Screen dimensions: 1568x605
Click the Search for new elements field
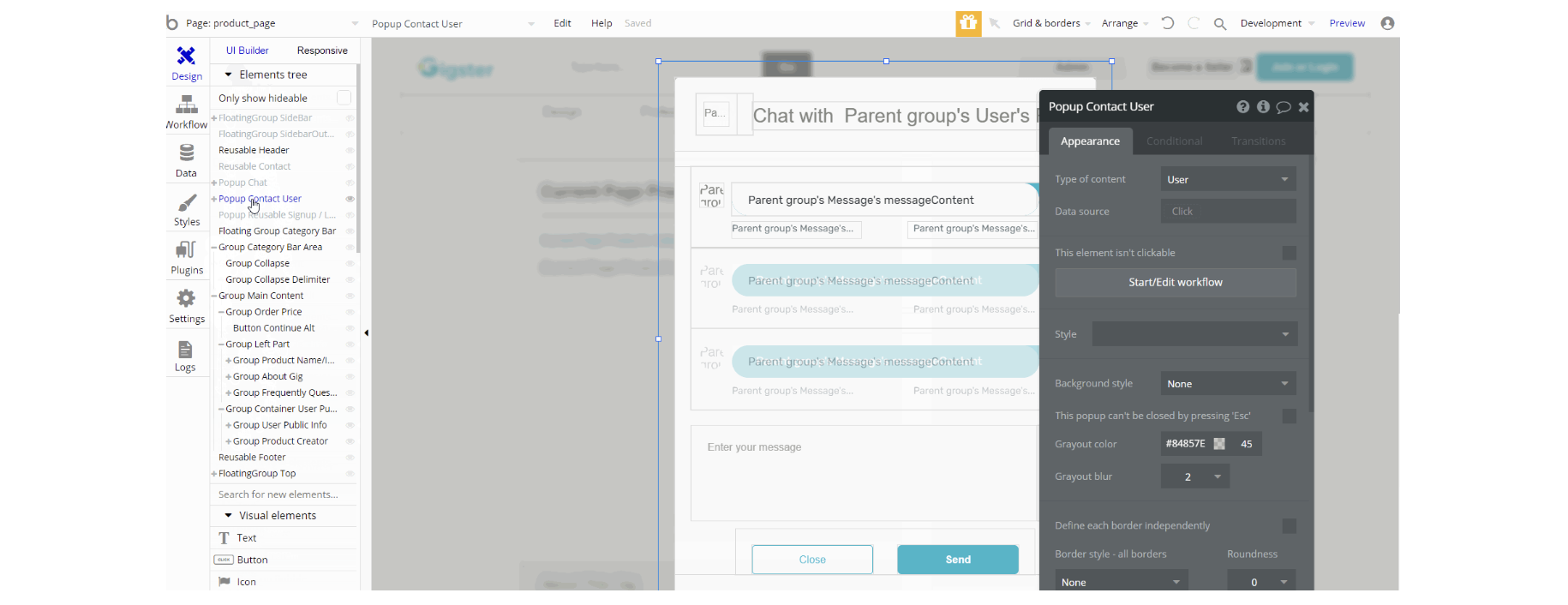click(x=283, y=494)
